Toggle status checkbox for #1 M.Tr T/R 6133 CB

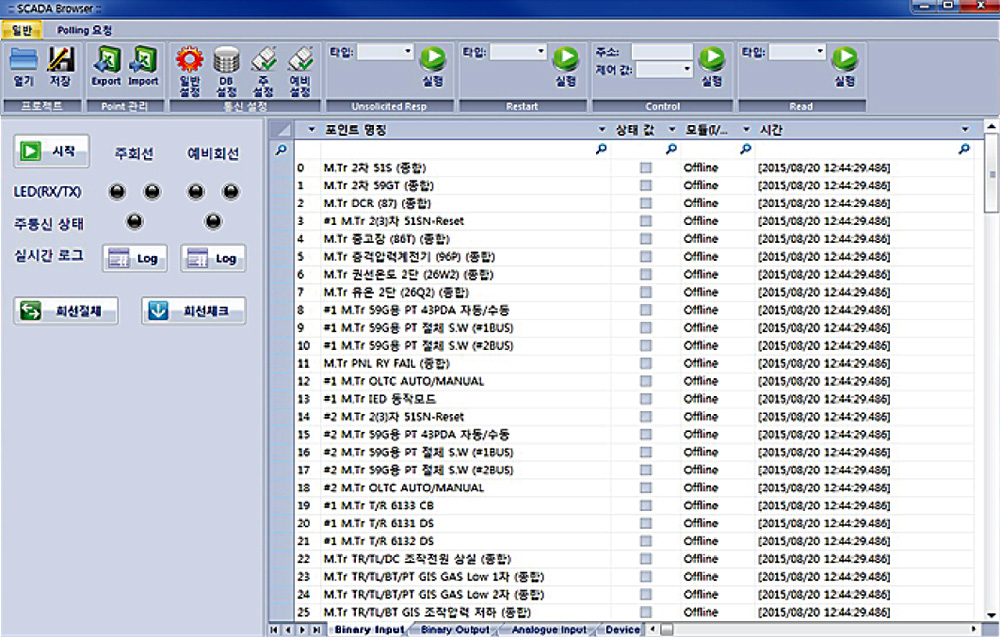point(646,506)
